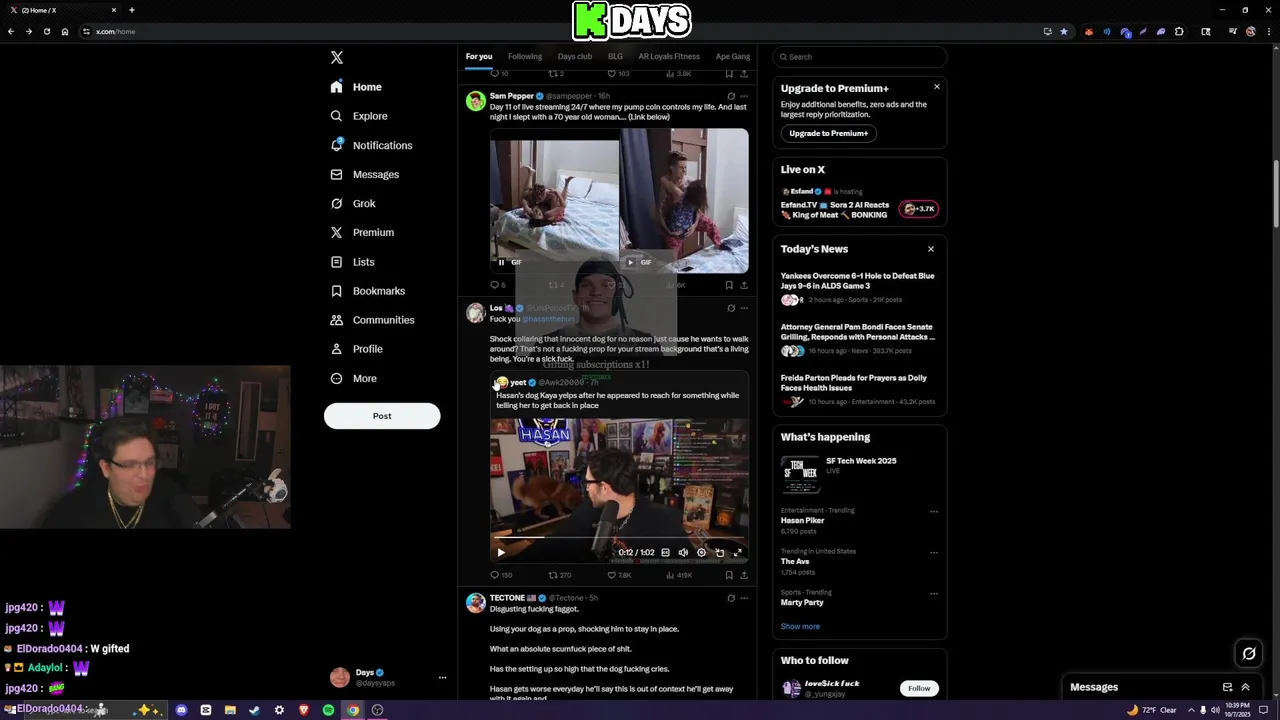Image resolution: width=1280 pixels, height=720 pixels.
Task: Switch to the BLG tab
Action: 615,57
